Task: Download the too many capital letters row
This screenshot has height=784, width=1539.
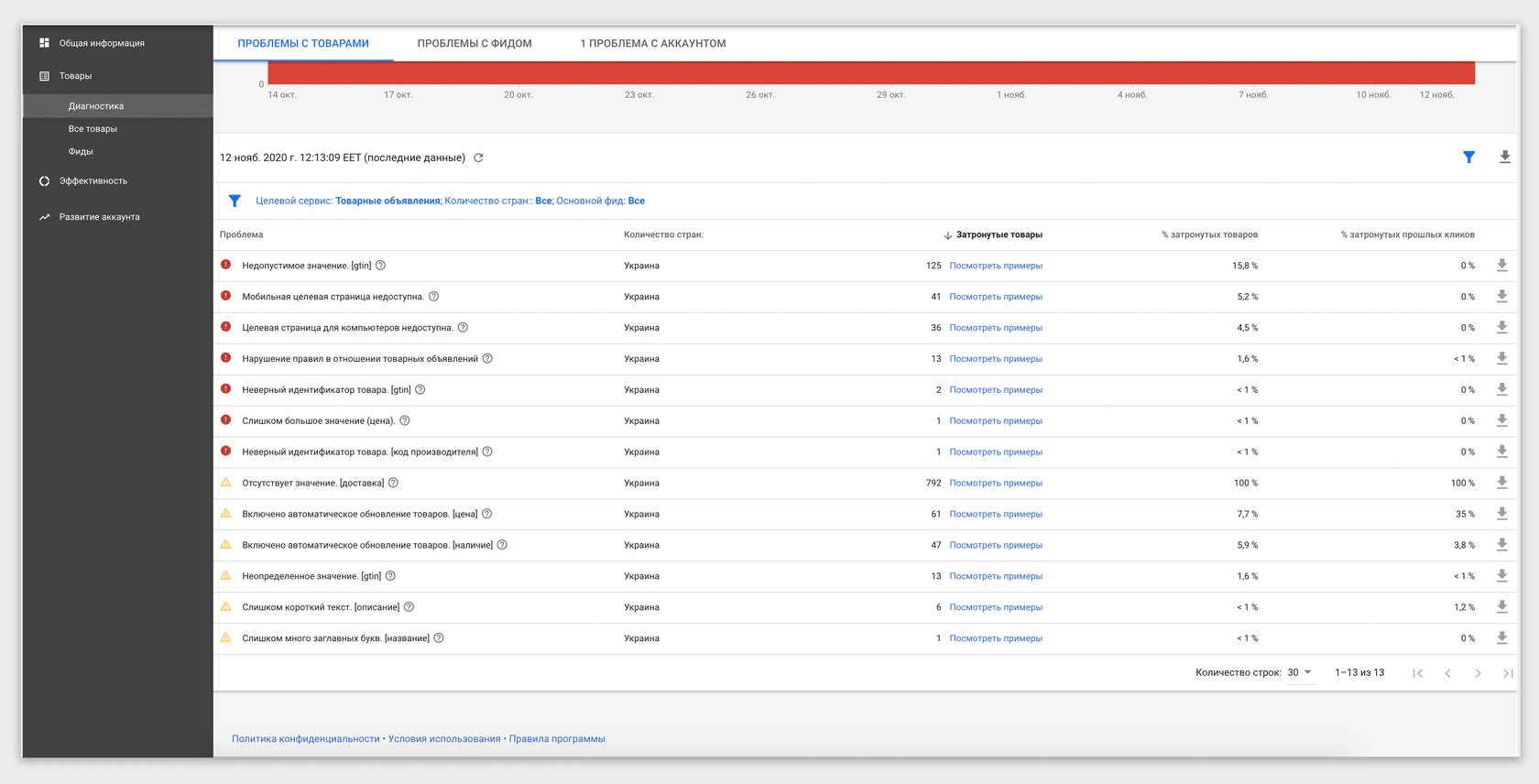Action: click(x=1501, y=638)
